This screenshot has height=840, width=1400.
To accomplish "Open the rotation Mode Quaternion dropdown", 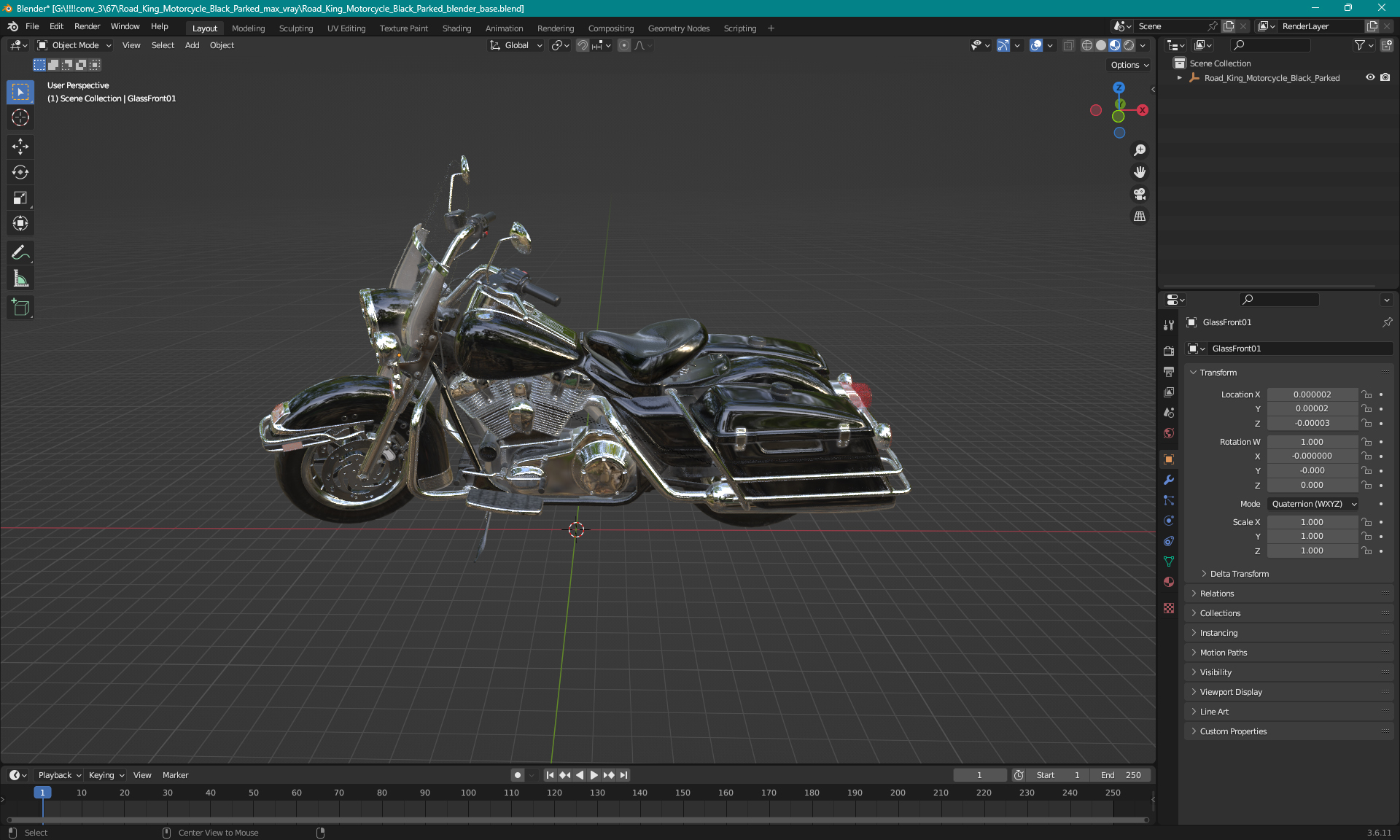I will [1312, 504].
